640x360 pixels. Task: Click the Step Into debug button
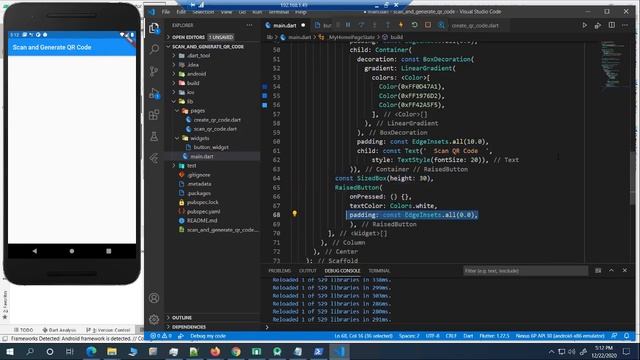pyautogui.click(x=374, y=25)
